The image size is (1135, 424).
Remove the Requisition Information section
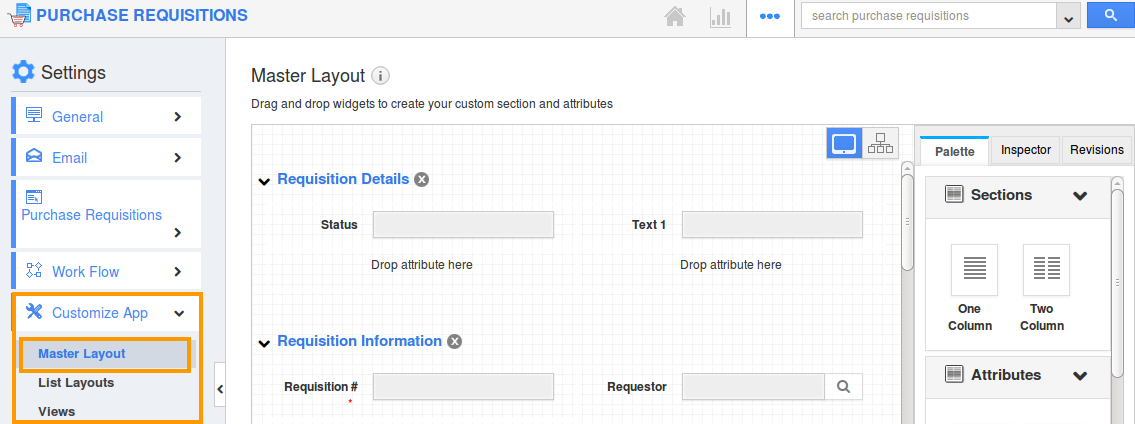click(455, 342)
